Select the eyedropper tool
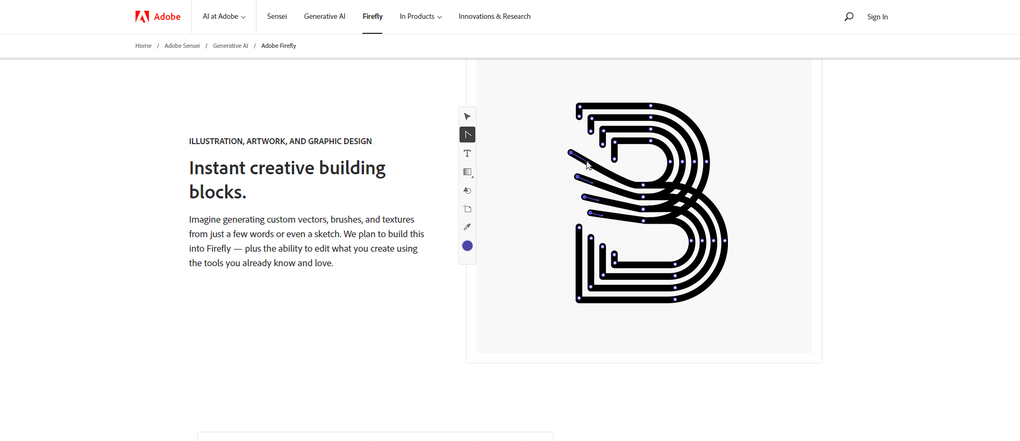This screenshot has width=1020, height=441. coord(467,227)
